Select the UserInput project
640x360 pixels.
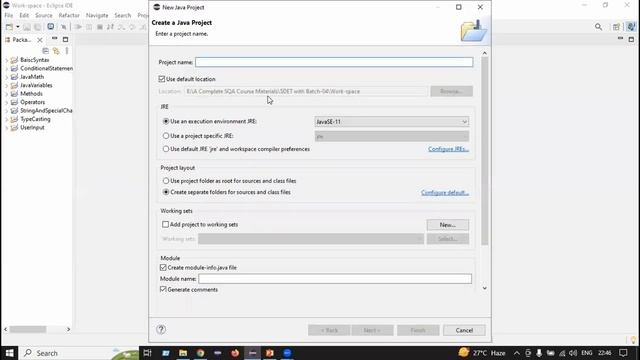32,128
